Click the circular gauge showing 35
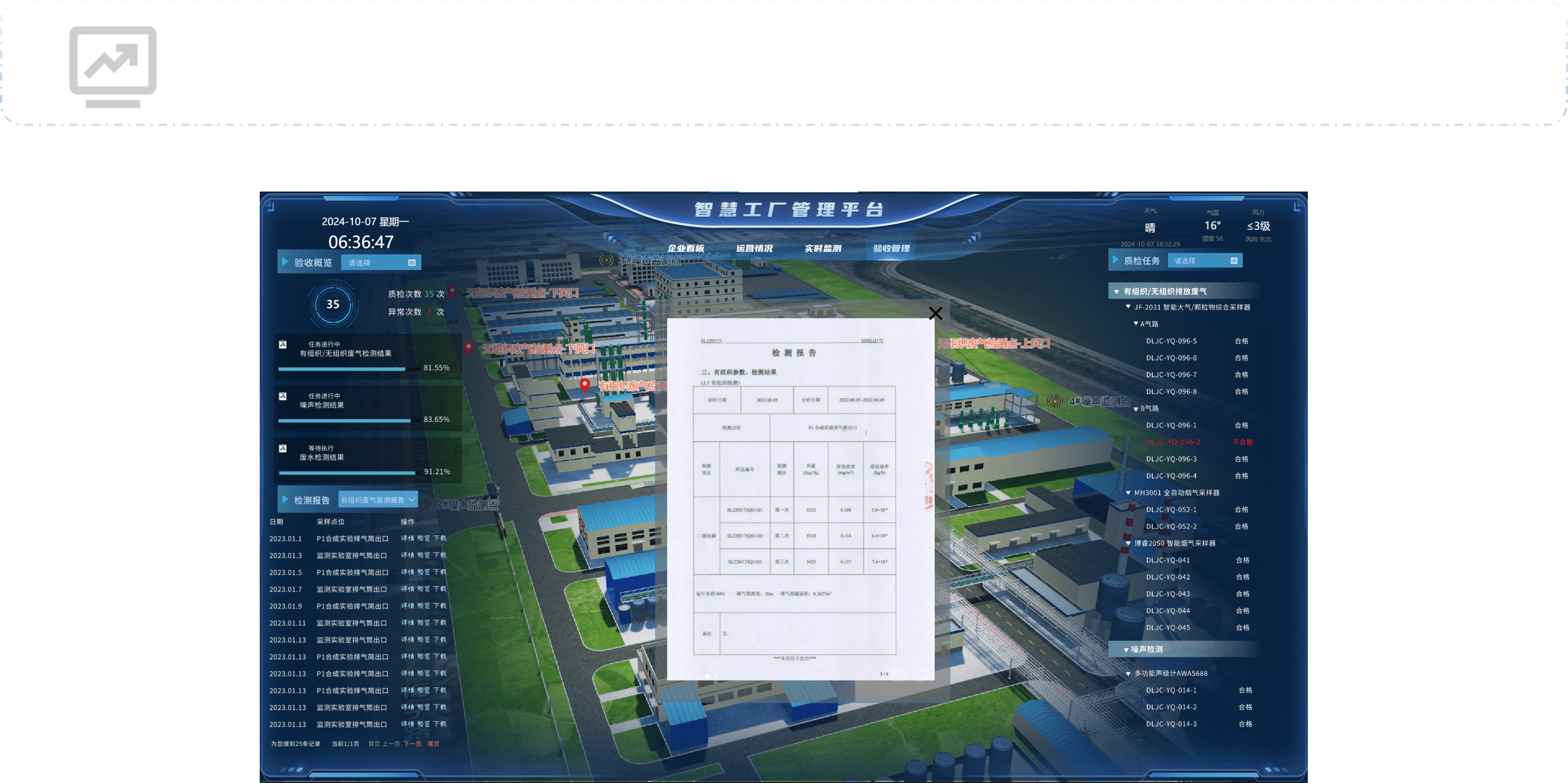The height and width of the screenshot is (783, 1568). click(333, 304)
